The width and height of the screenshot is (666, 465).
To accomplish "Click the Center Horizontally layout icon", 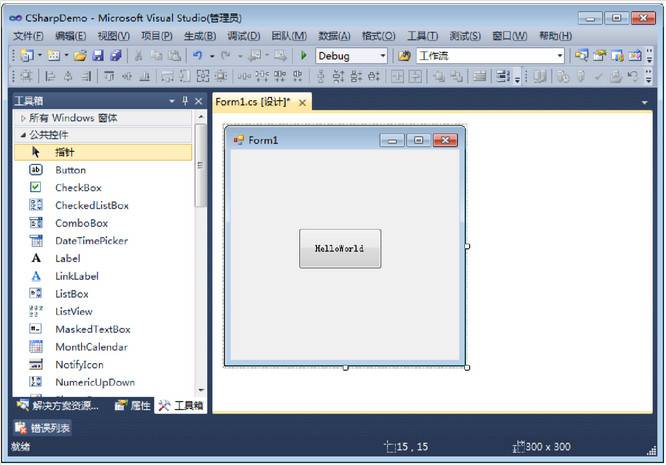I will (397, 76).
